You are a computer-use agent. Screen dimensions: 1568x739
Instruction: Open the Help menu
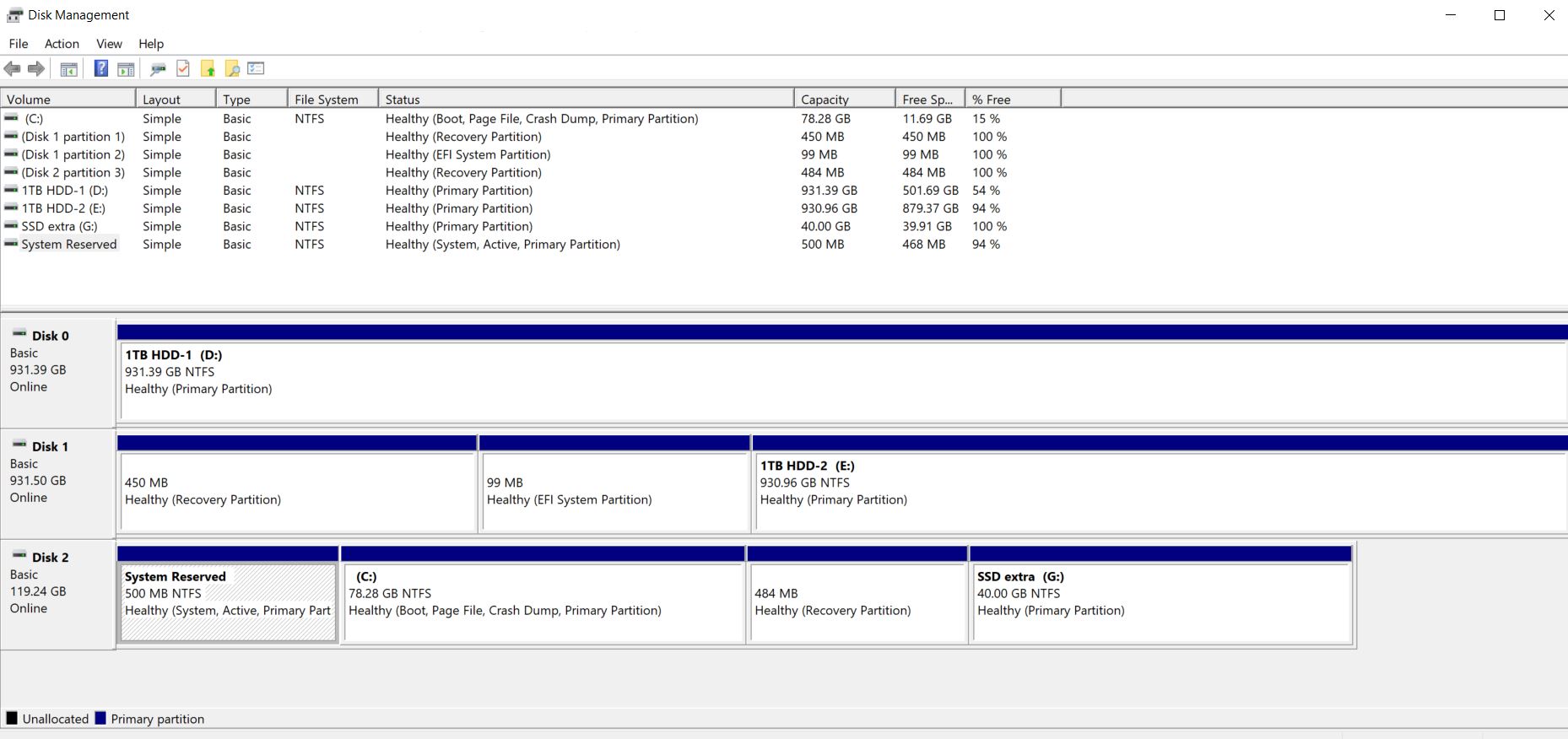point(151,44)
